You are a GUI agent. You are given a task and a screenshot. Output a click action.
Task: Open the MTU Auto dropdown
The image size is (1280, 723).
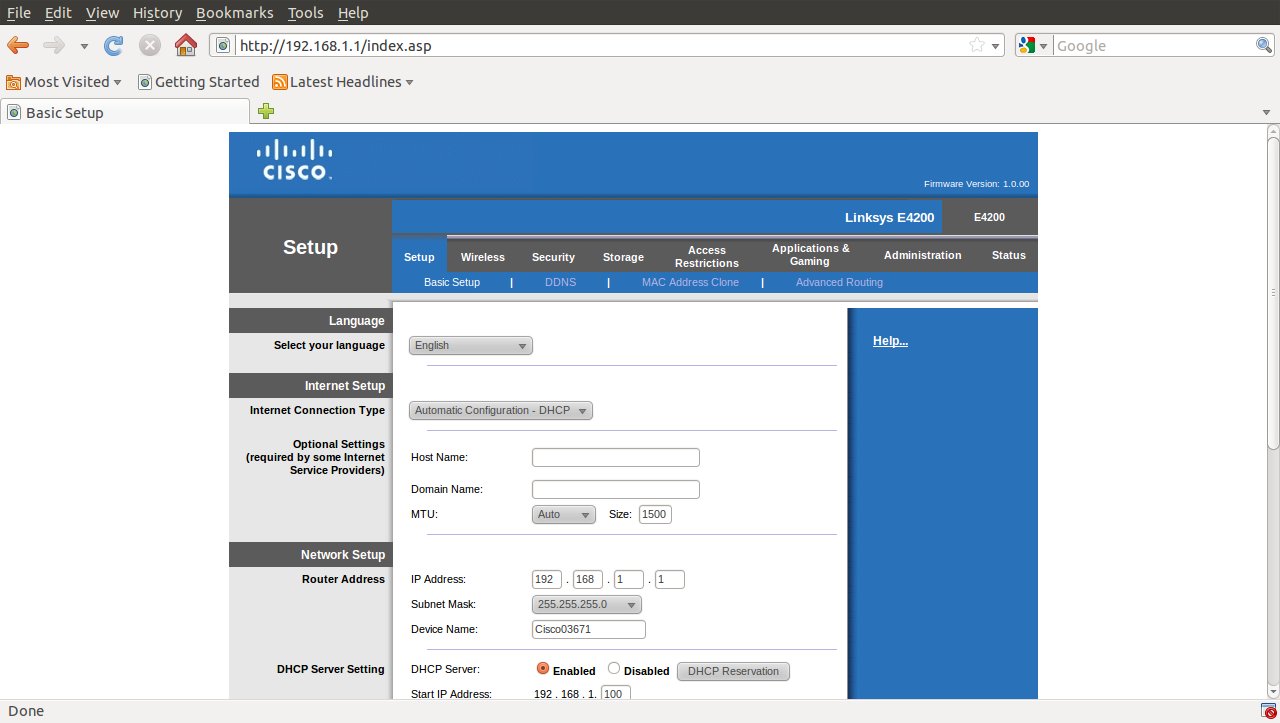tap(564, 515)
